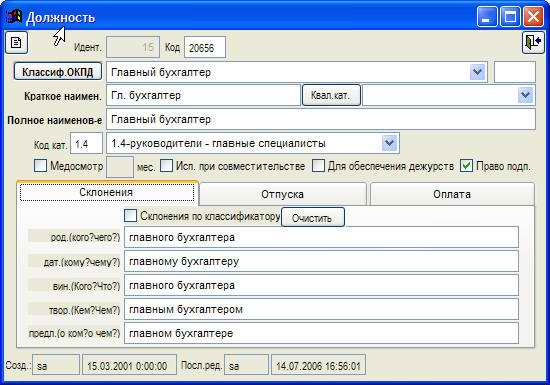Image resolution: width=550 pixels, height=385 pixels.
Task: Click the creation date 15.03.2001 field
Action: [129, 365]
